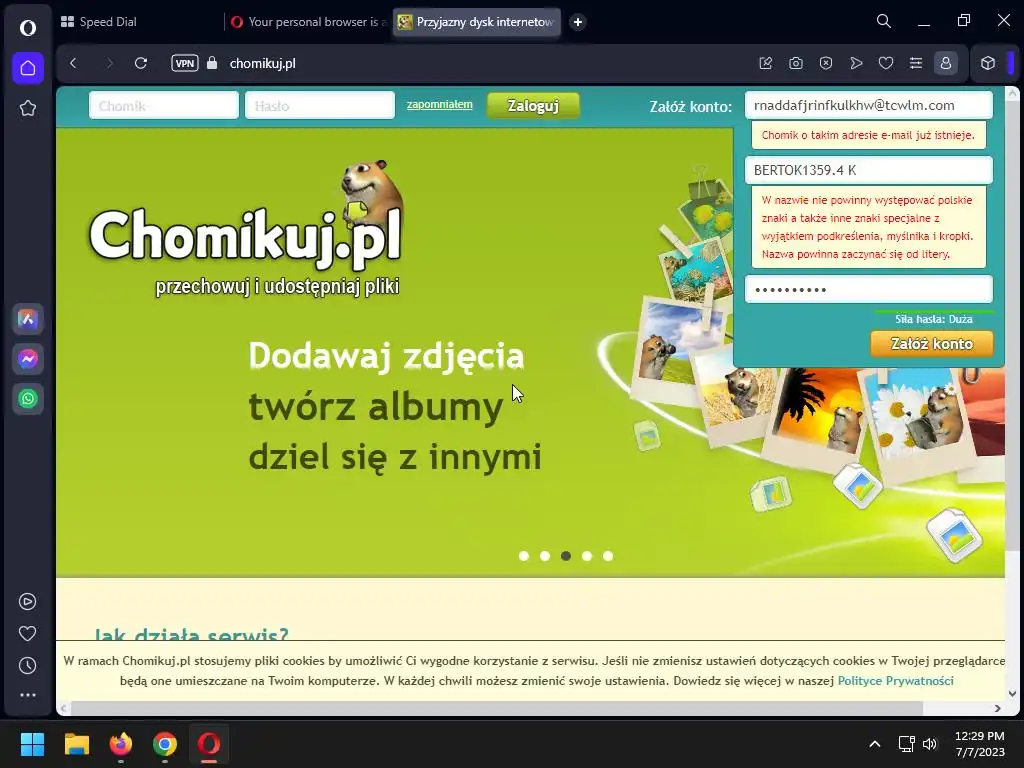Screen dimensions: 1024x768
Task: Open File Explorer from the taskbar
Action: point(76,744)
